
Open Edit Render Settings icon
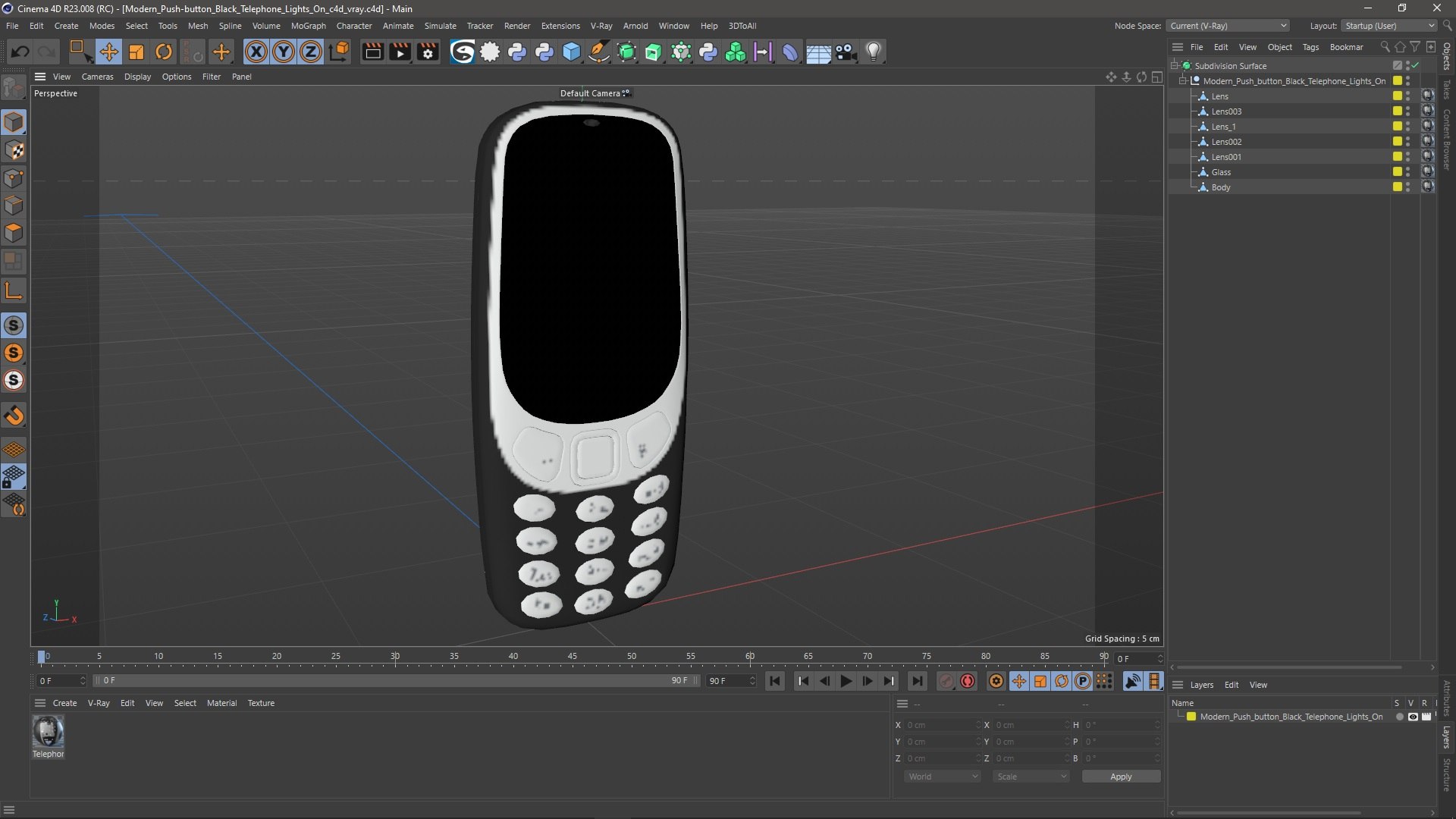click(428, 52)
